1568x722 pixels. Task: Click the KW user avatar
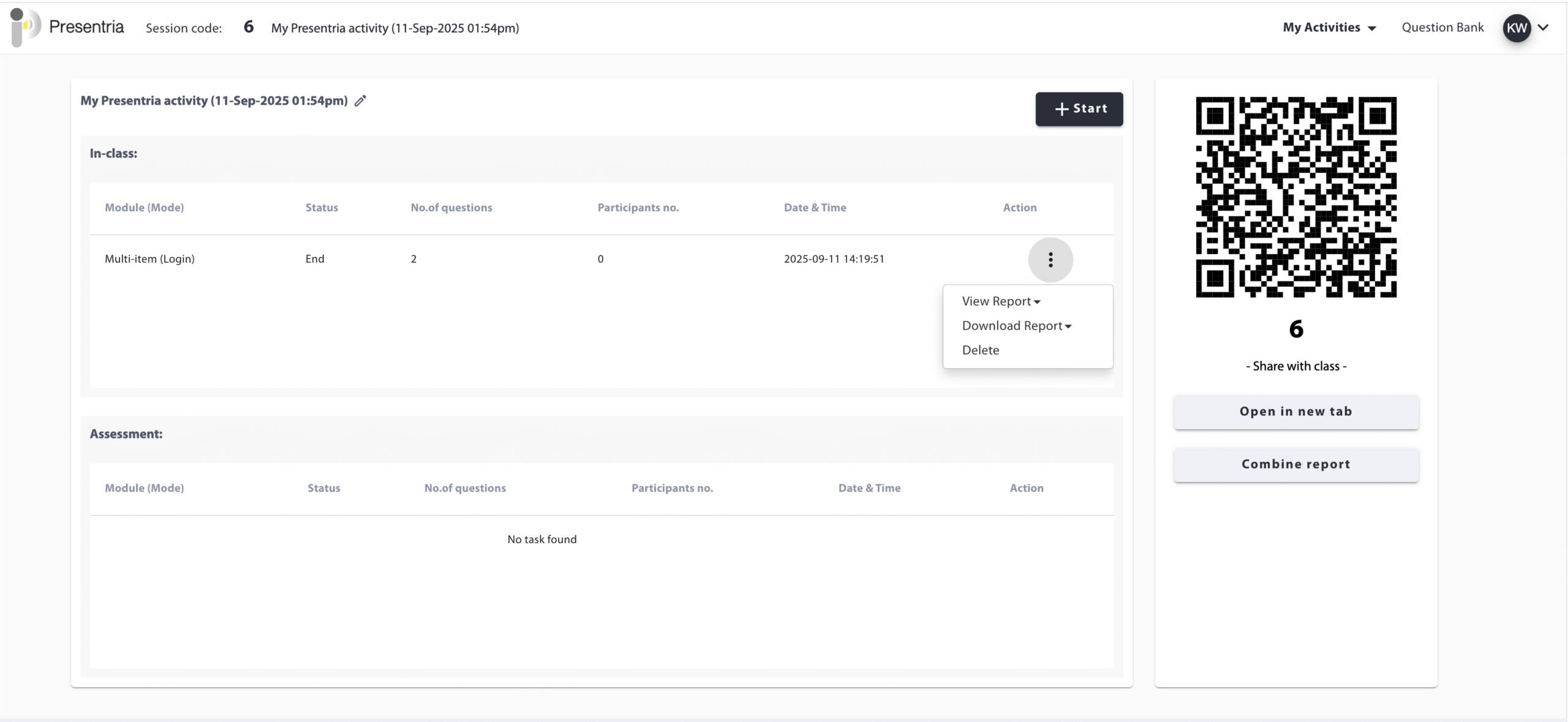(x=1516, y=28)
